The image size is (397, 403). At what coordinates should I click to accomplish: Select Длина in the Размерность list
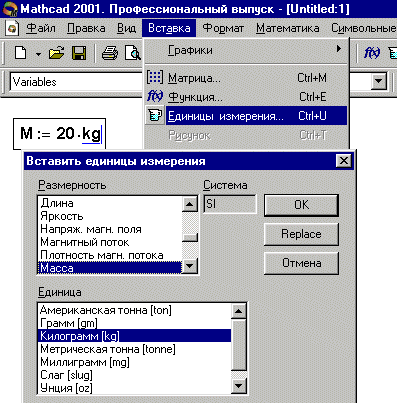pyautogui.click(x=110, y=203)
